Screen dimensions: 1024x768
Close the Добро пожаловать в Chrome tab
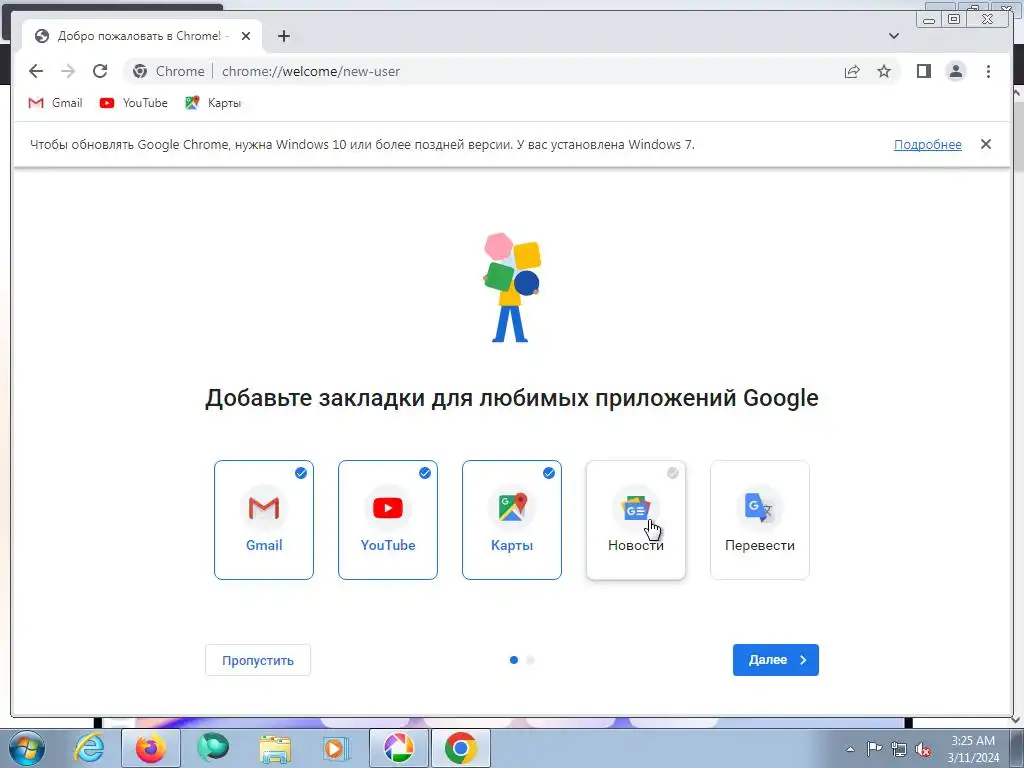[246, 36]
